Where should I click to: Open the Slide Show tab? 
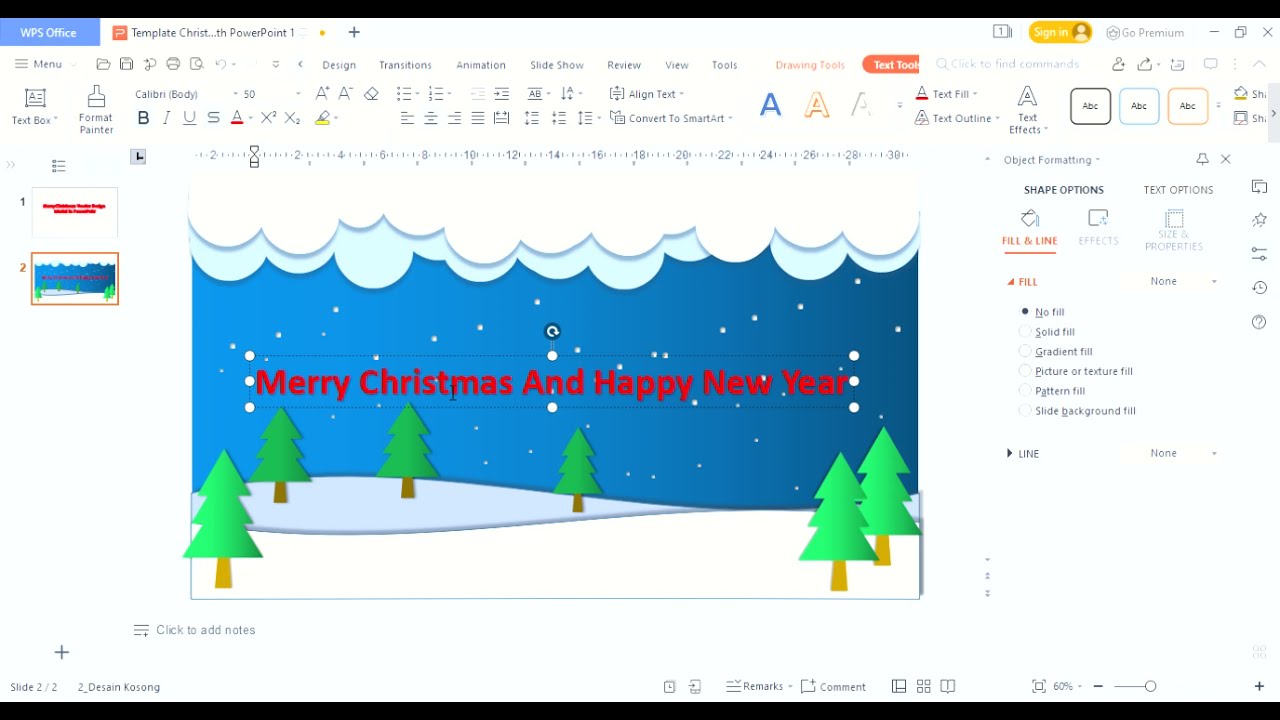[x=557, y=65]
